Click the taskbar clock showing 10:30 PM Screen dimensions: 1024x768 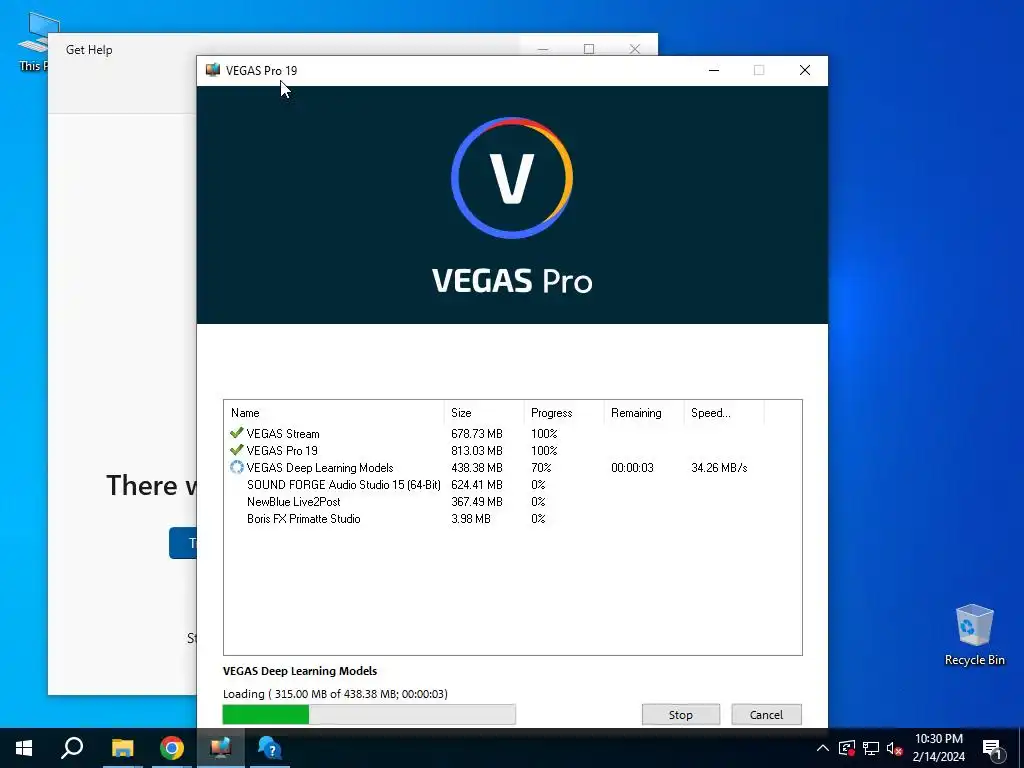pyautogui.click(x=938, y=748)
